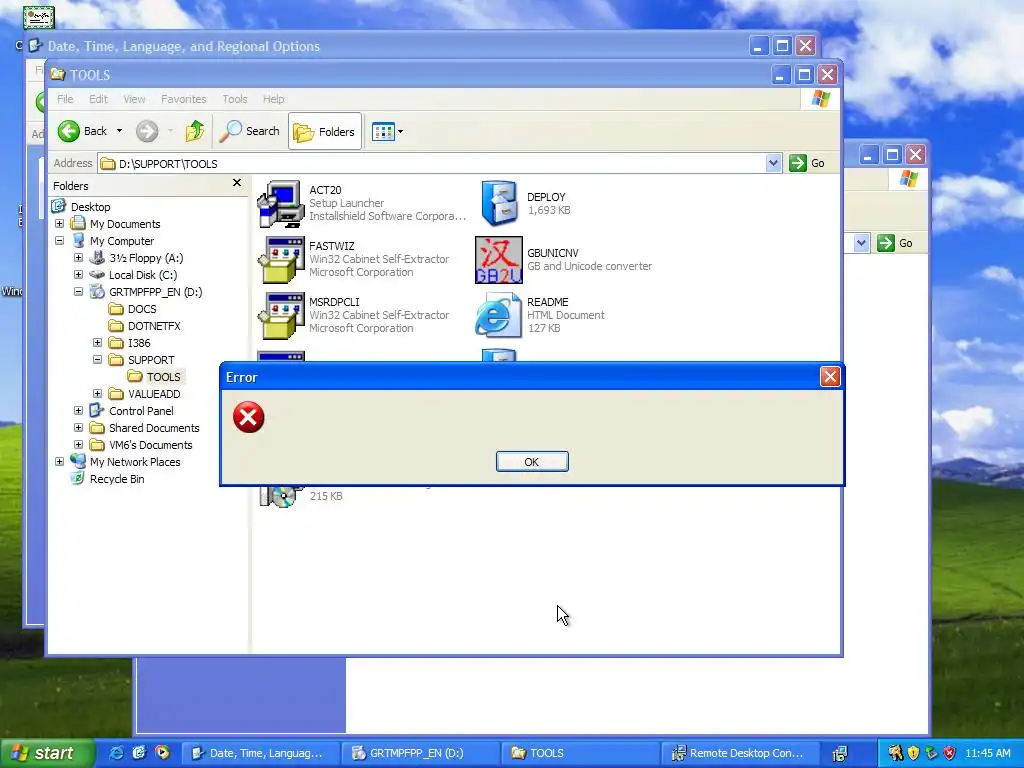Viewport: 1024px width, 768px height.
Task: Click OK in the Error dialog
Action: click(x=532, y=462)
